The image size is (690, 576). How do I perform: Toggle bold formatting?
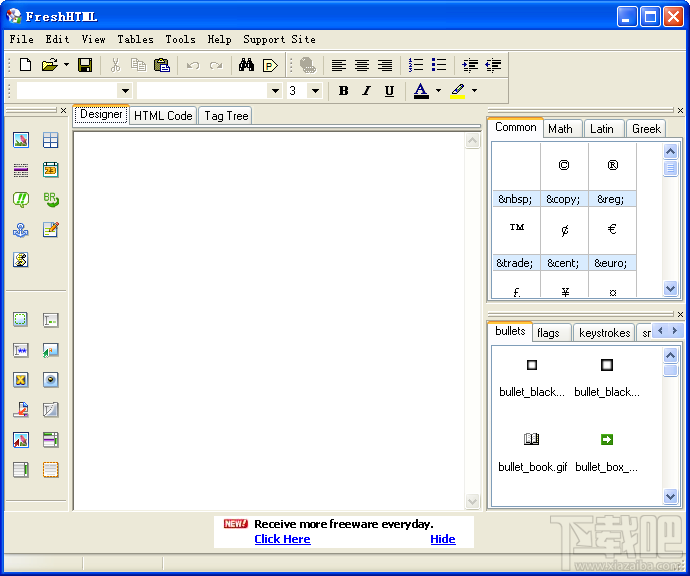click(343, 91)
